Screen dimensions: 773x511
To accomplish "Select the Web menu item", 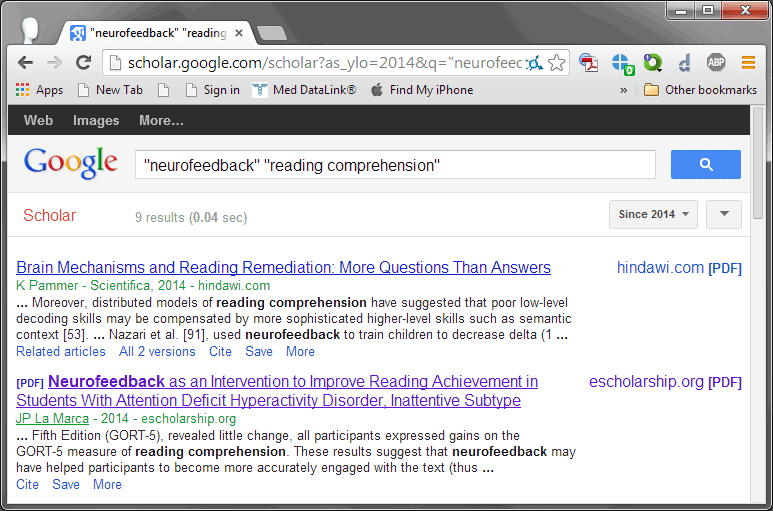I will 38,120.
